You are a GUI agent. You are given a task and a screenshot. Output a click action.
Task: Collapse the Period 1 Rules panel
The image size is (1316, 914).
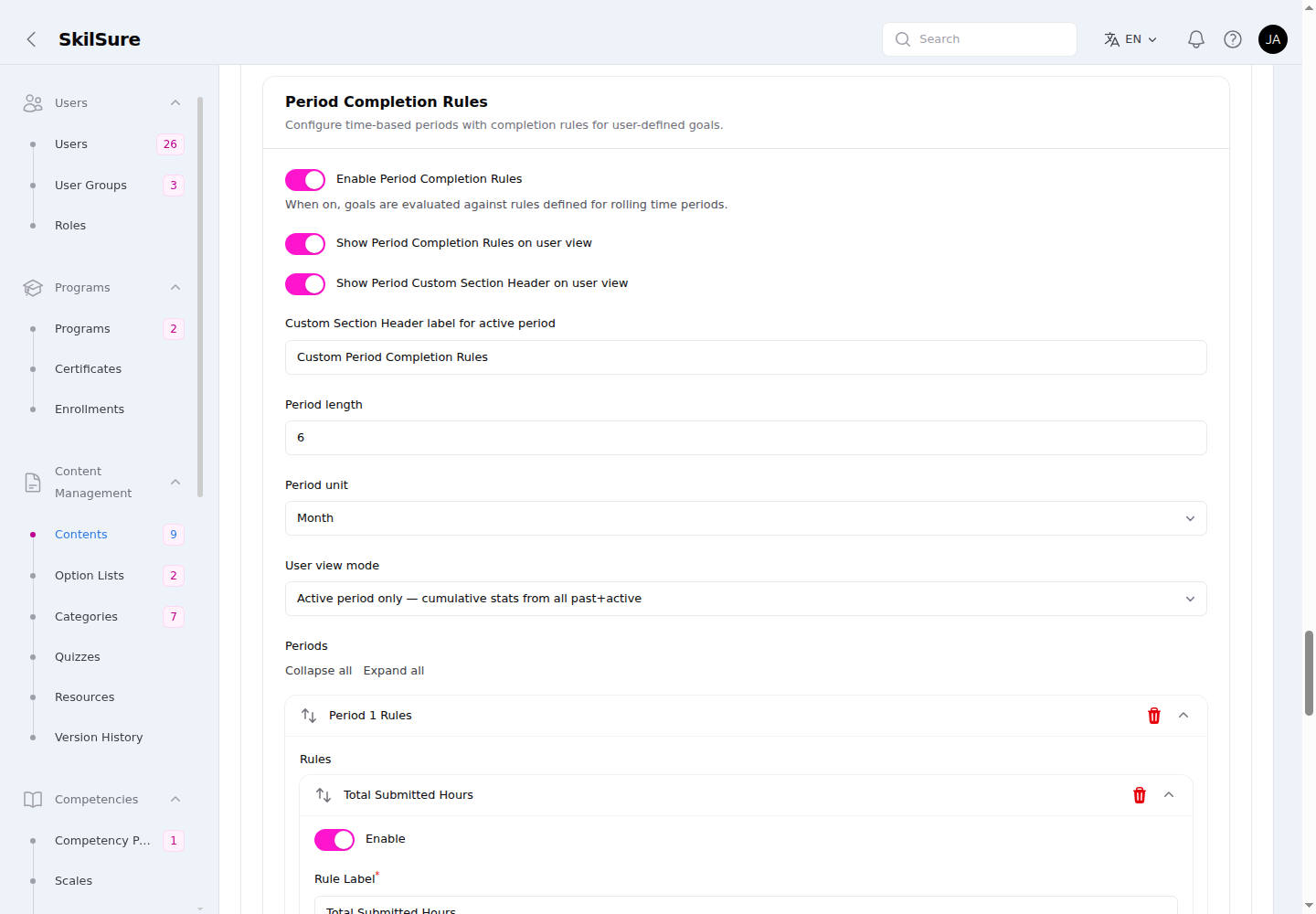pos(1183,716)
